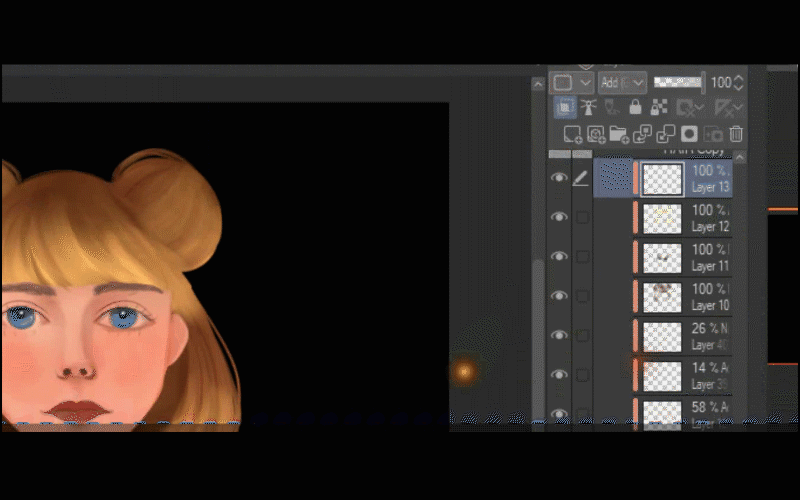Open the Add blending mode dropdown
The width and height of the screenshot is (800, 500).
pos(622,83)
